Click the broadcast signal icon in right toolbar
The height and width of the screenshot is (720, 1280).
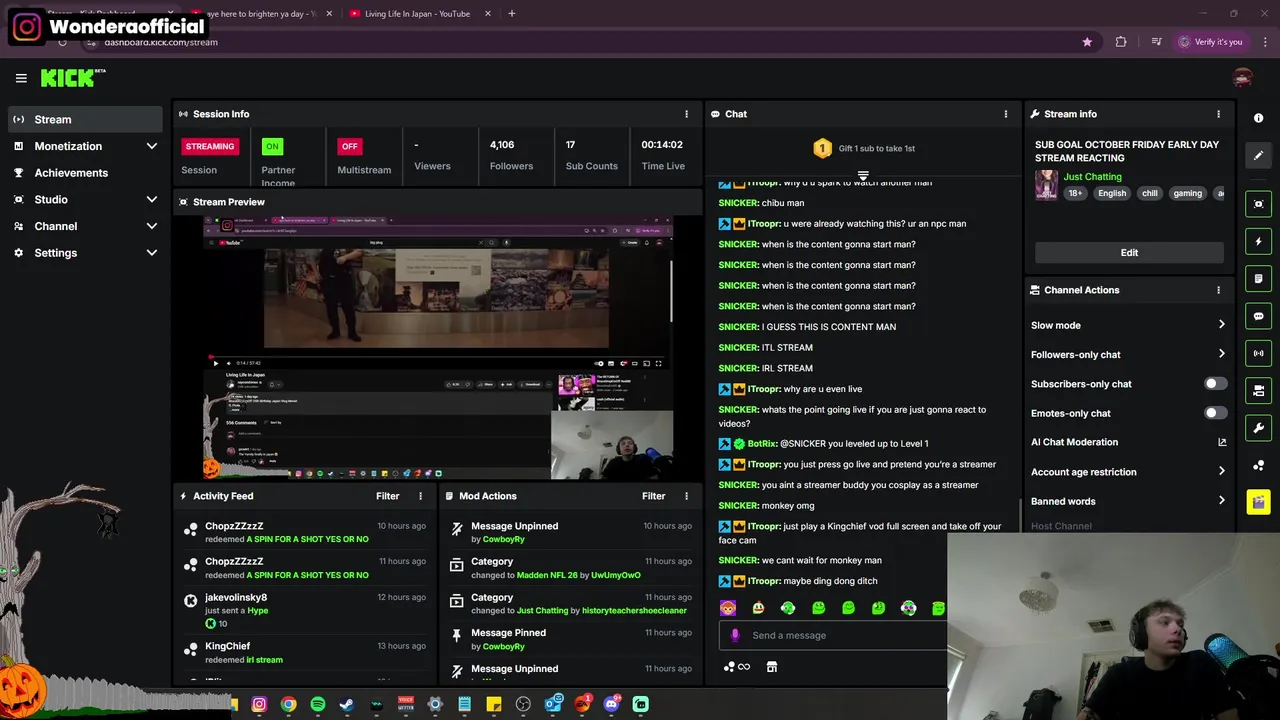point(1258,353)
